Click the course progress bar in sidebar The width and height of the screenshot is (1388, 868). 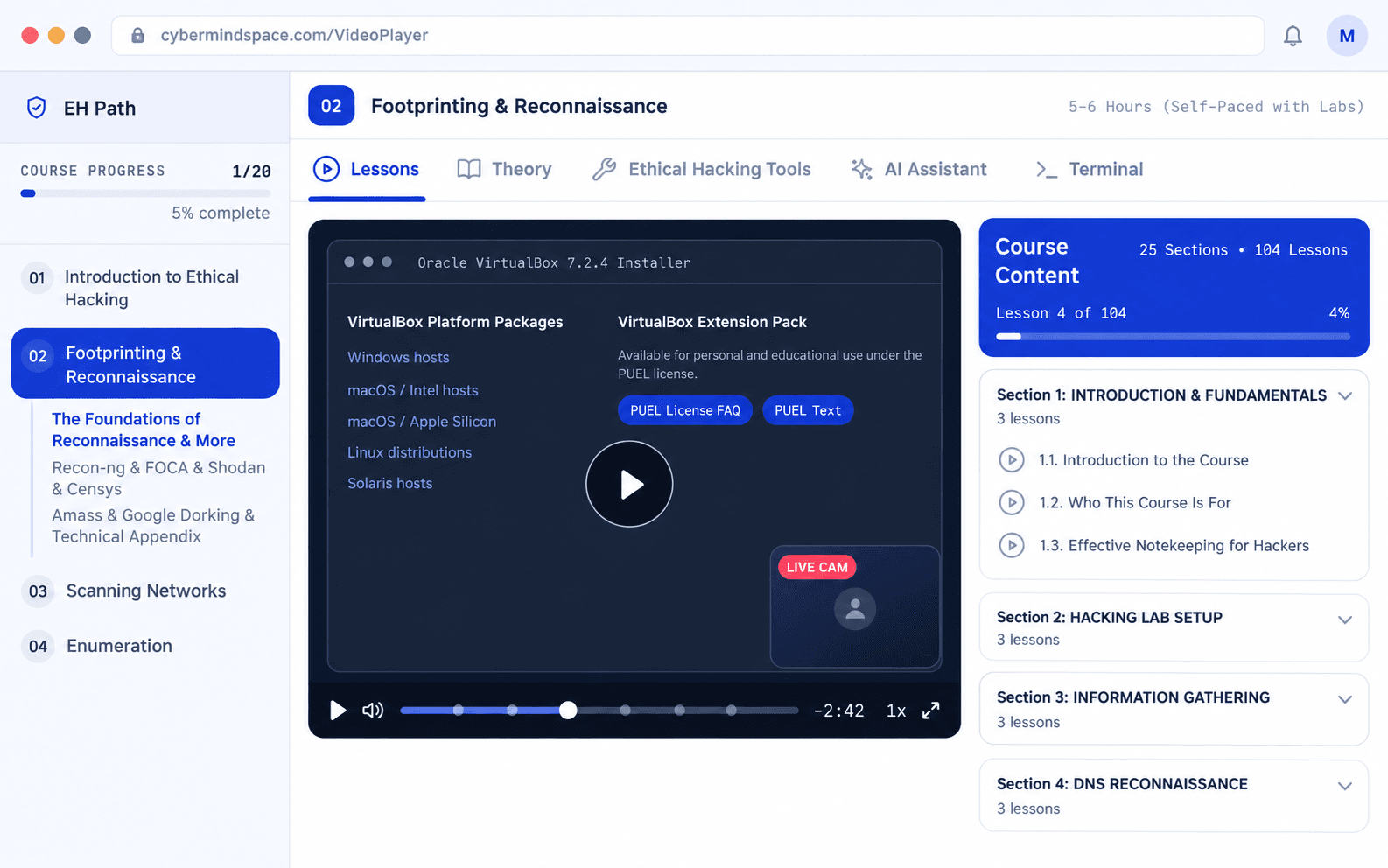[x=145, y=193]
